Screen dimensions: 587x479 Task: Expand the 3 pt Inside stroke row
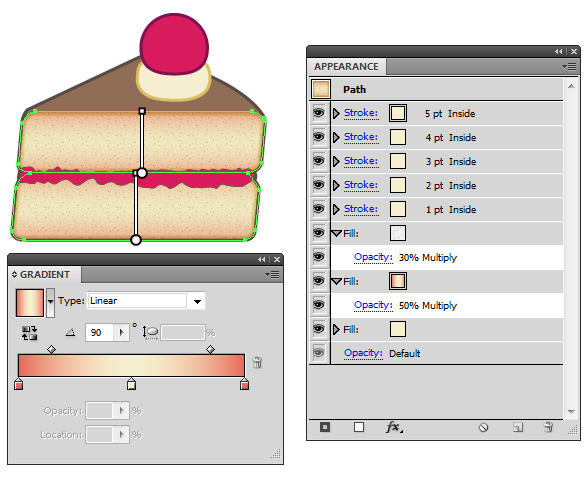tap(336, 161)
